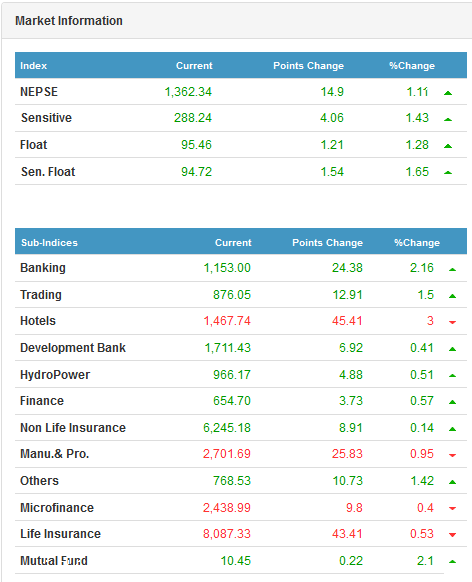Click %Change header in Sub-Indices table
472x582 pixels.
pos(417,243)
